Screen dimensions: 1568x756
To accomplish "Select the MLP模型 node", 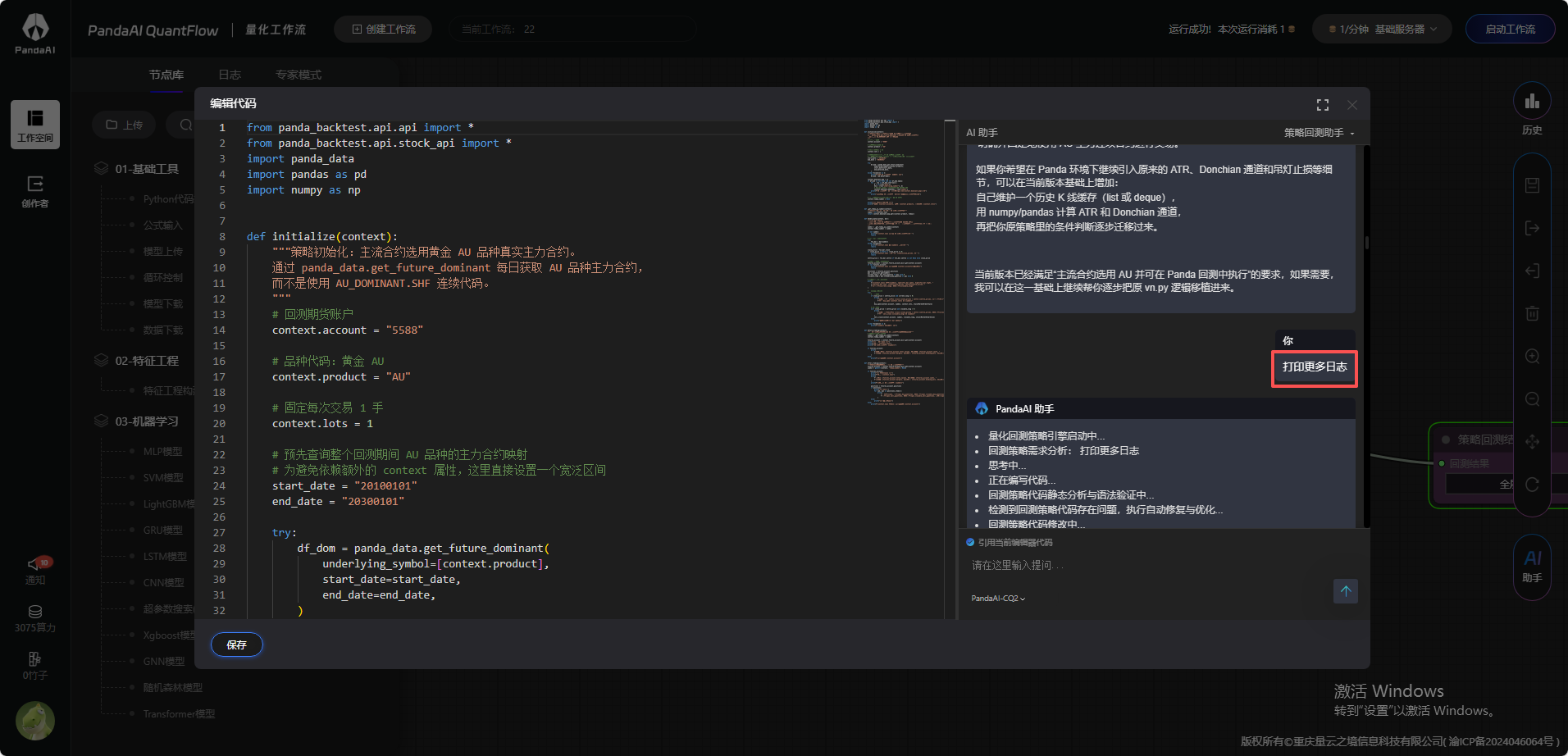I will [x=162, y=451].
